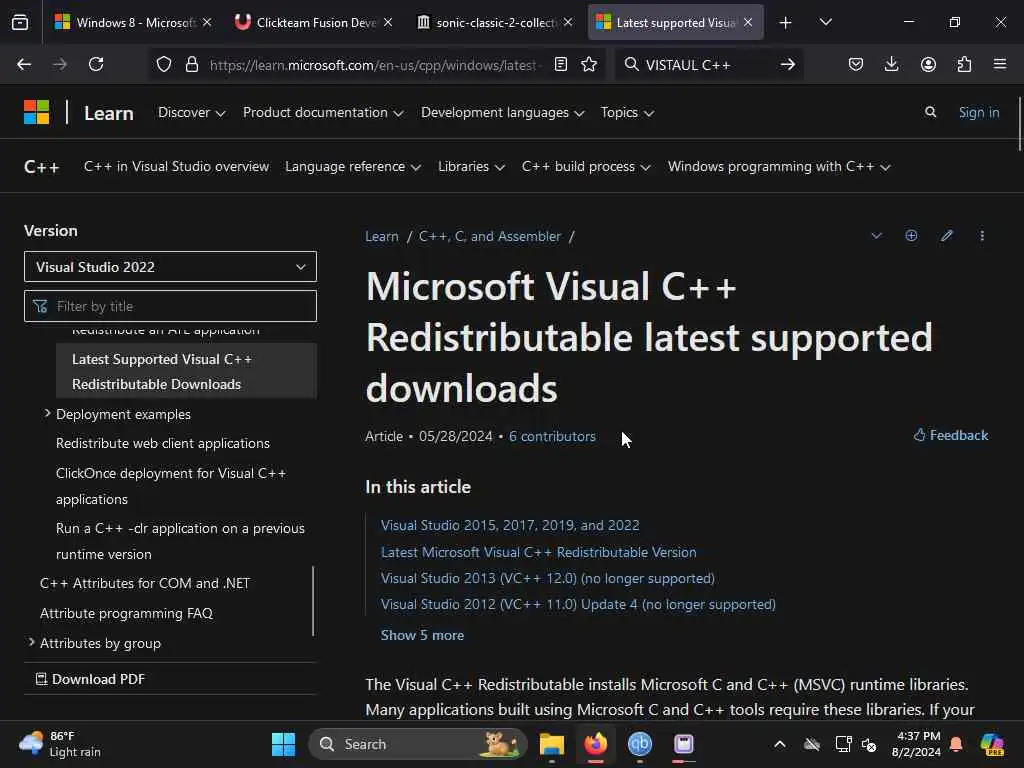Click the C++ section heading link
This screenshot has width=1024, height=768.
tap(42, 167)
